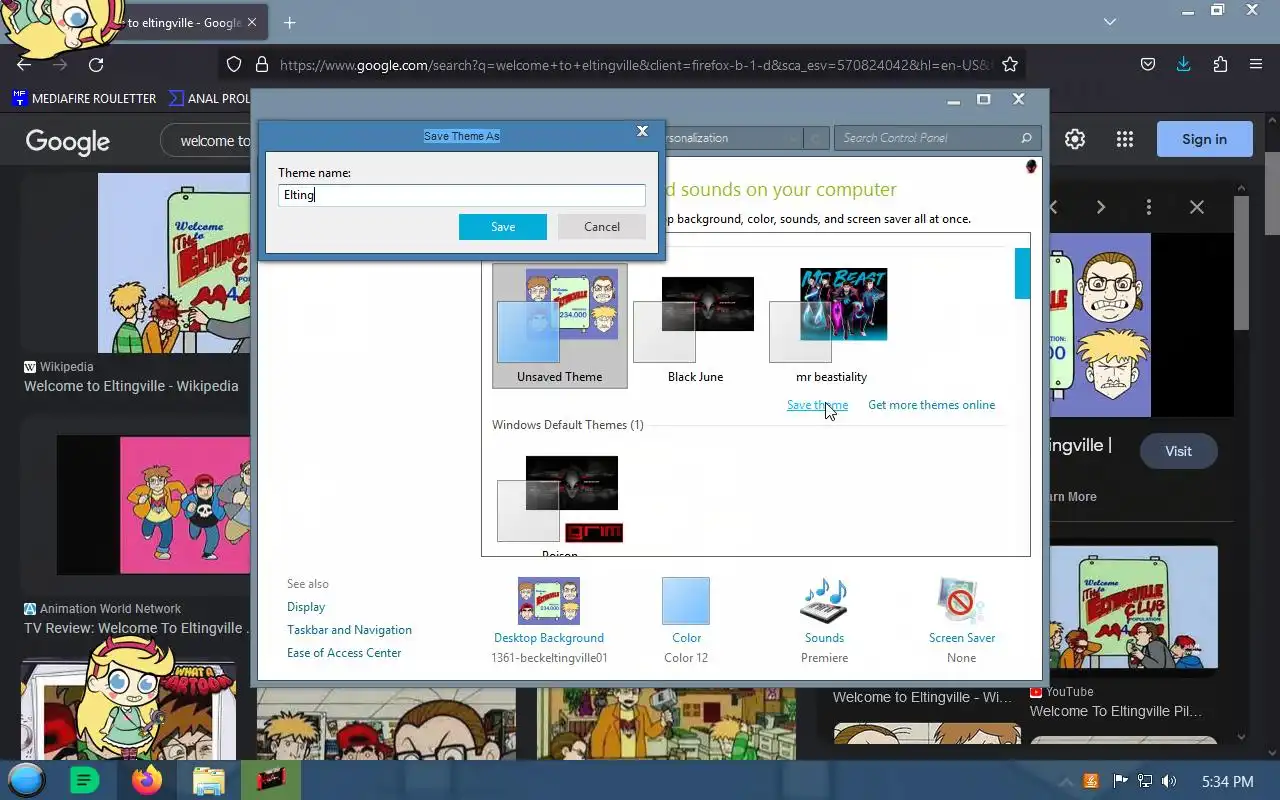This screenshot has height=800, width=1280.
Task: Open the Color settings swatch
Action: (686, 601)
